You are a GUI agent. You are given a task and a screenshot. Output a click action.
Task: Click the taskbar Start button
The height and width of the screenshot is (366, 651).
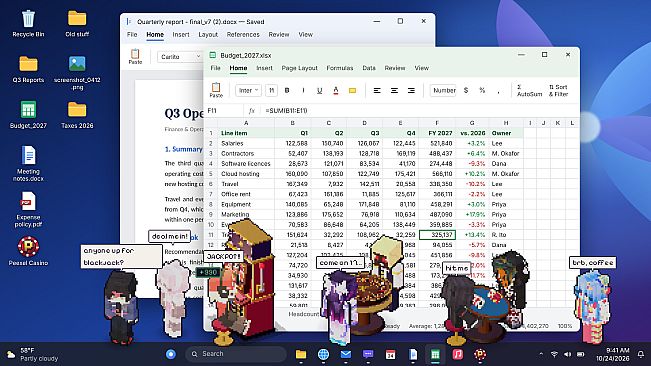click(171, 354)
